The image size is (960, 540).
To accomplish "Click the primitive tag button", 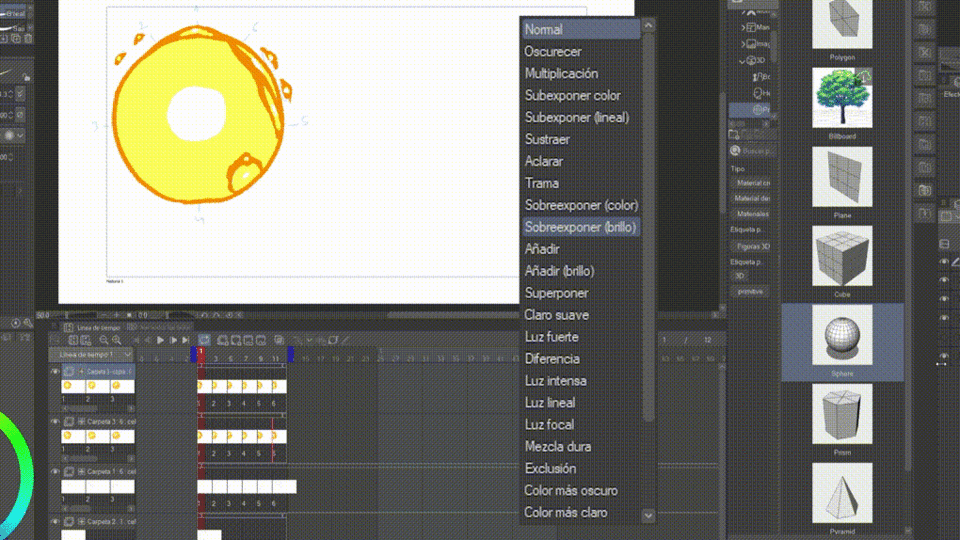I will tap(750, 292).
